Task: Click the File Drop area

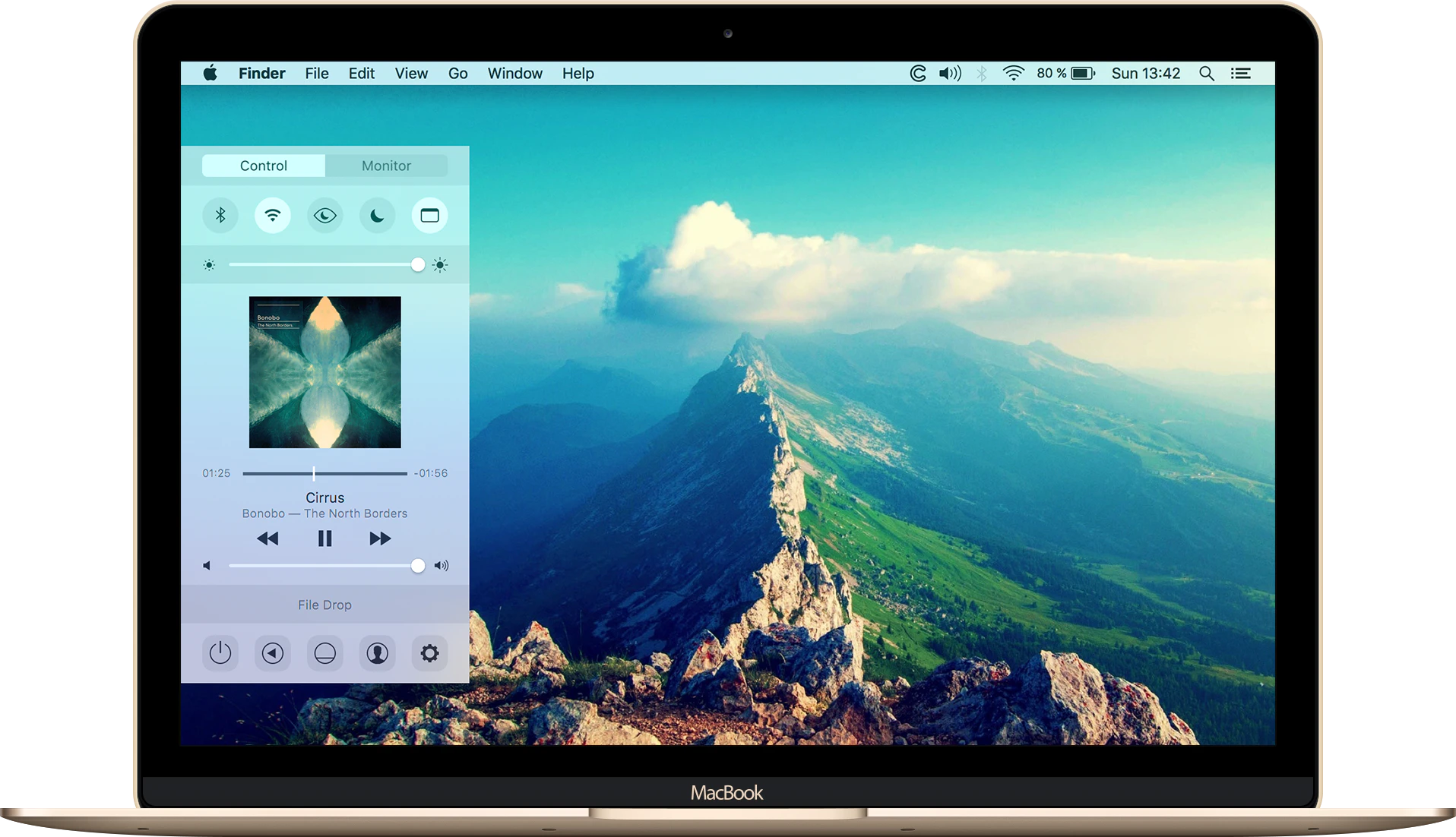Action: point(325,605)
